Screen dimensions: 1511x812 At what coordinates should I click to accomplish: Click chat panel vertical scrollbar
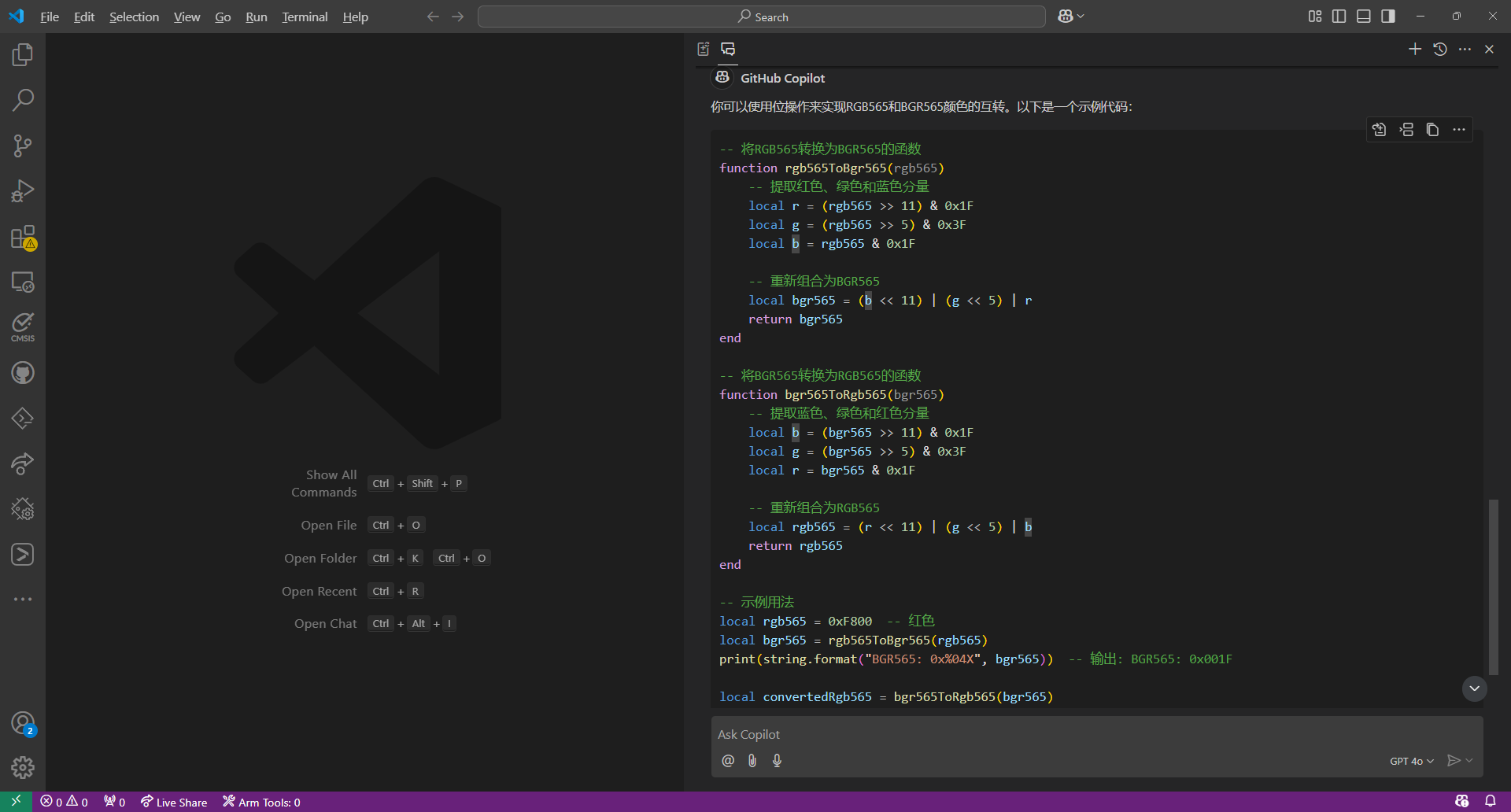(x=1493, y=586)
